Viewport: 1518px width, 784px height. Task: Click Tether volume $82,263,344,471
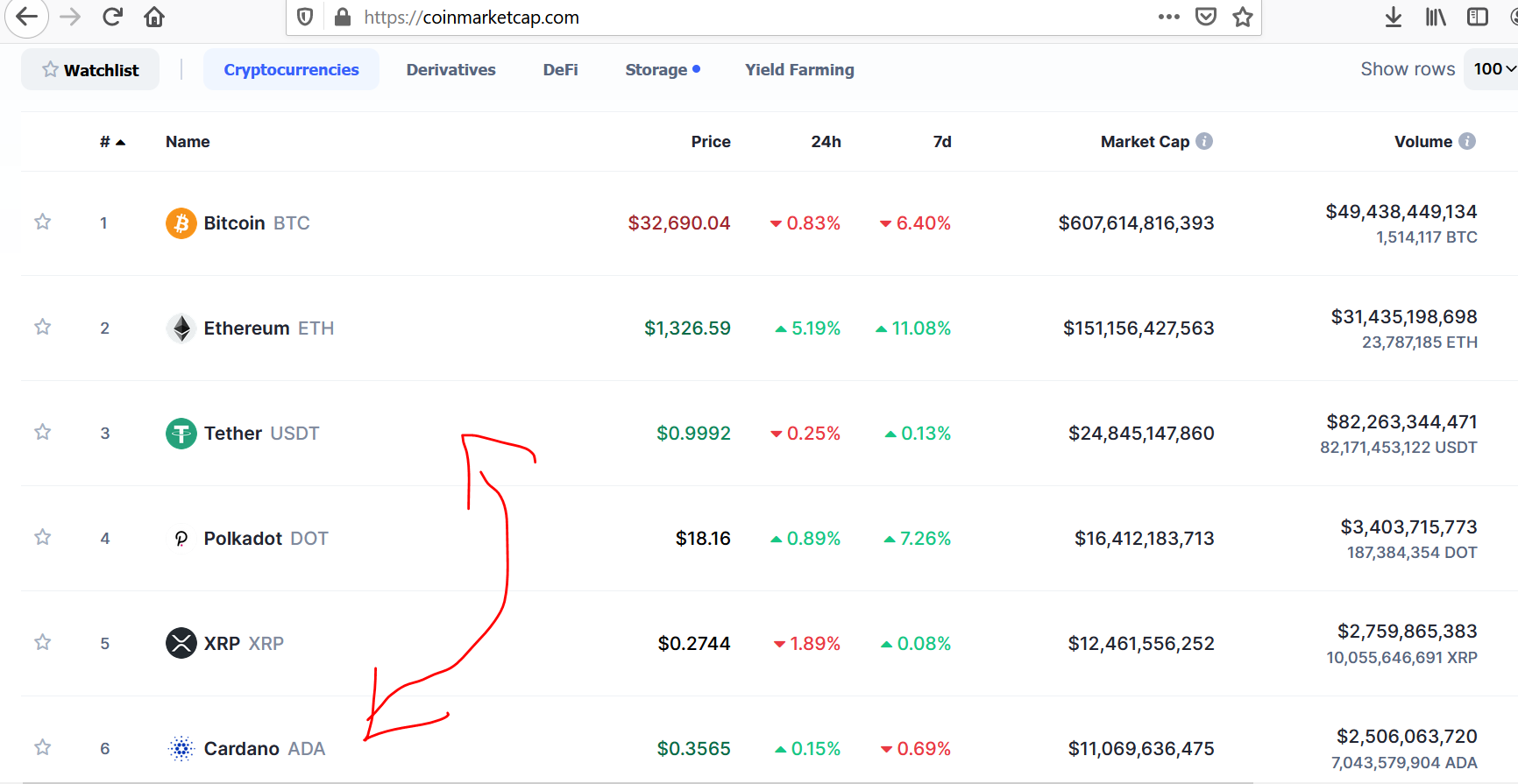point(1402,422)
